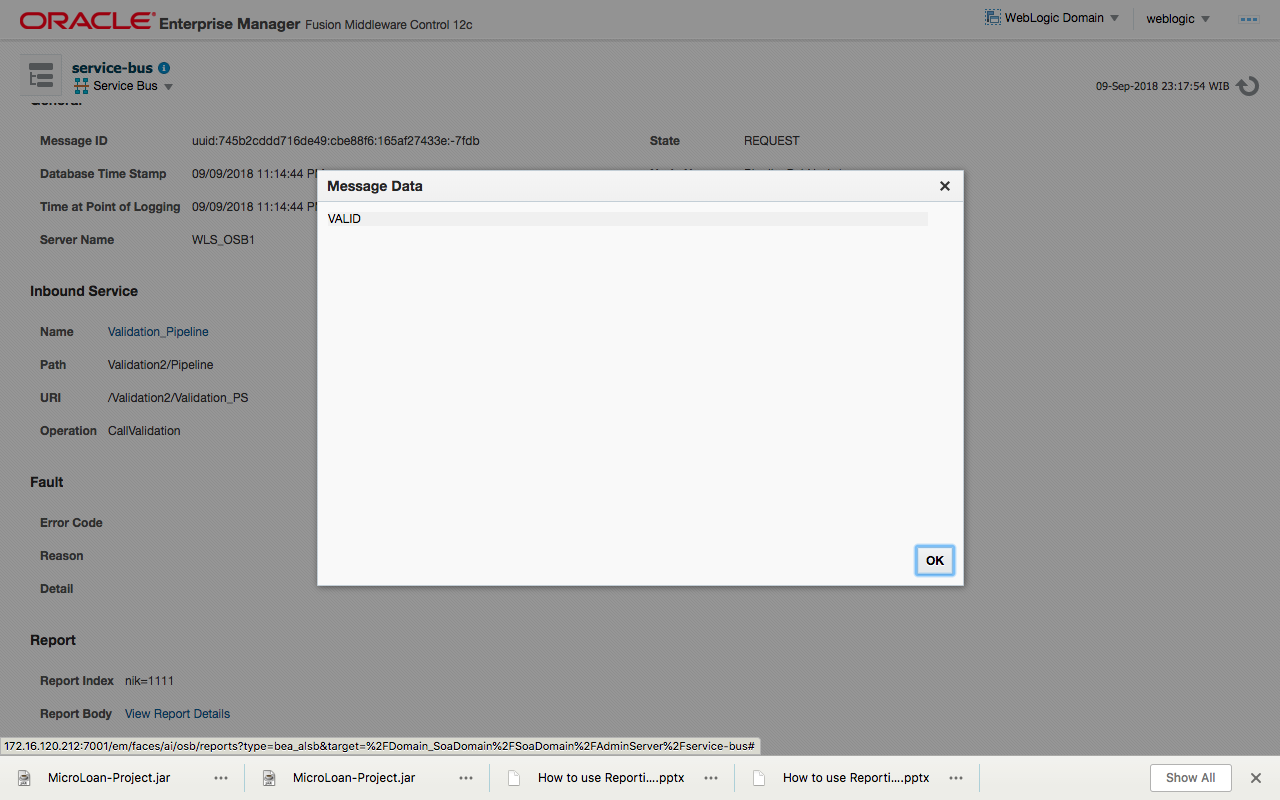Close the Message Data dialog
Screen dimensions: 1280x800
(944, 186)
